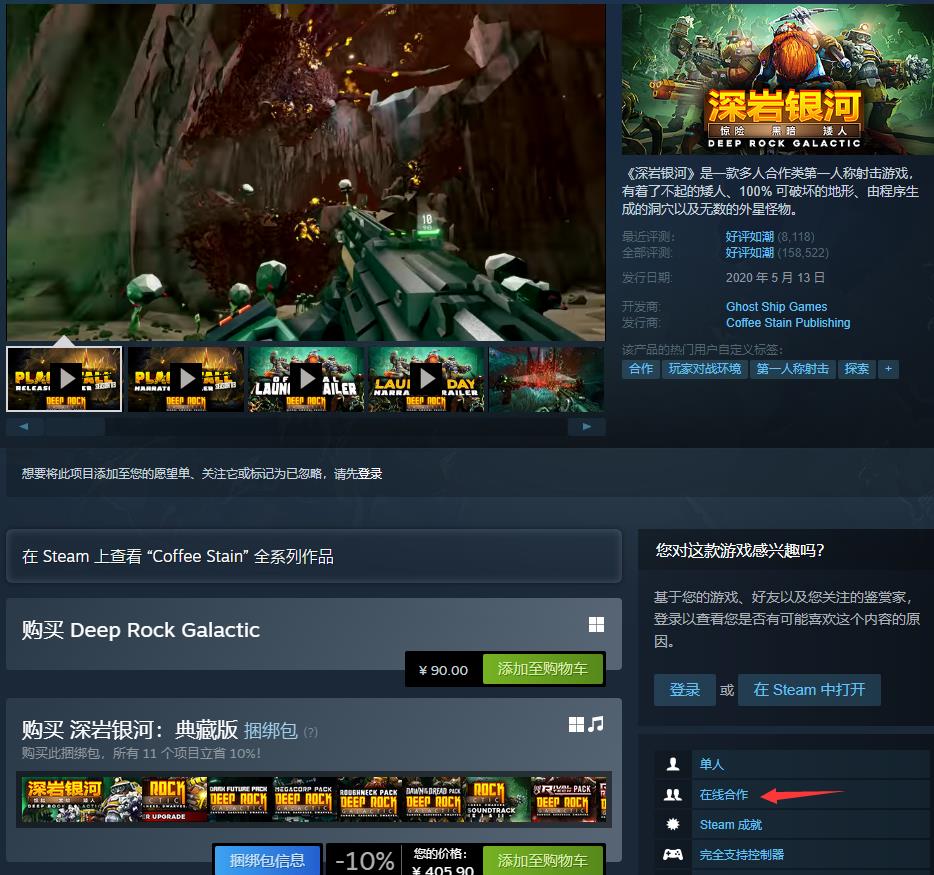Select the 探索 tag
The width and height of the screenshot is (934, 875).
pos(857,369)
